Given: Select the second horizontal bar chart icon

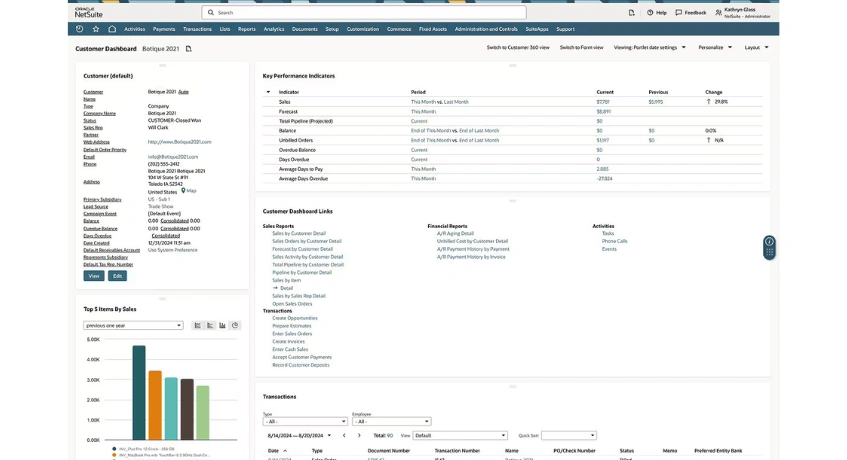Looking at the screenshot, I should click(210, 326).
